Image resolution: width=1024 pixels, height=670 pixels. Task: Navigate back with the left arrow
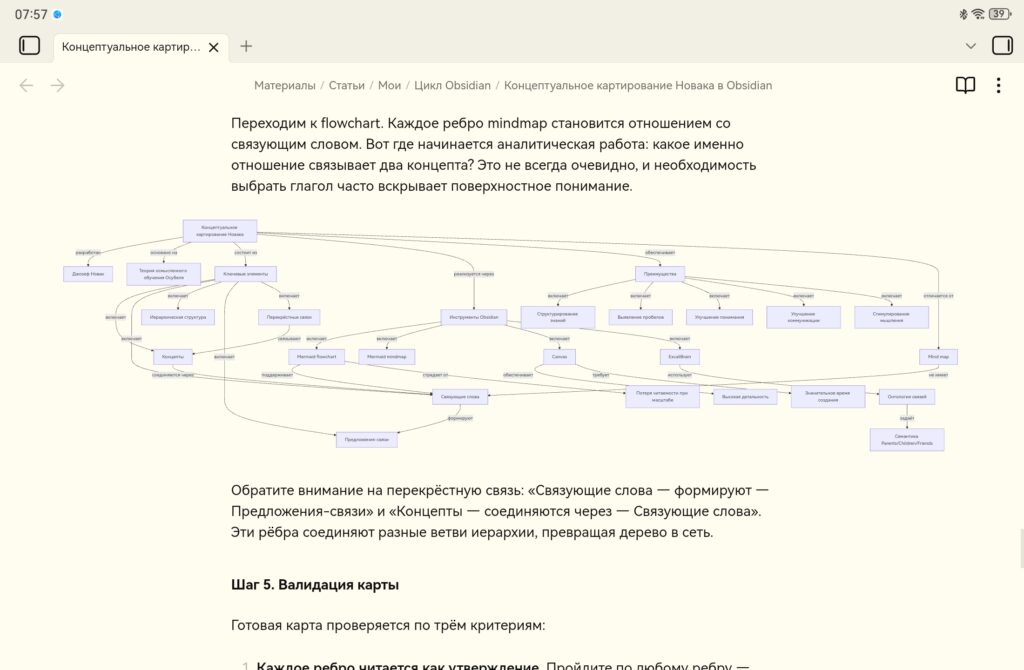pyautogui.click(x=26, y=86)
